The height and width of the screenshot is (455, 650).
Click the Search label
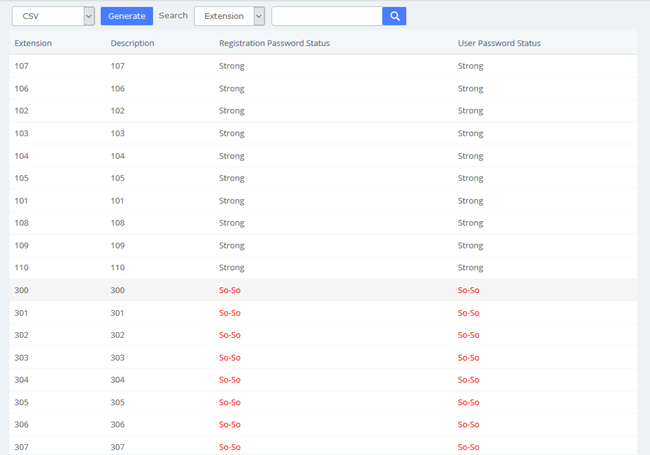(173, 16)
